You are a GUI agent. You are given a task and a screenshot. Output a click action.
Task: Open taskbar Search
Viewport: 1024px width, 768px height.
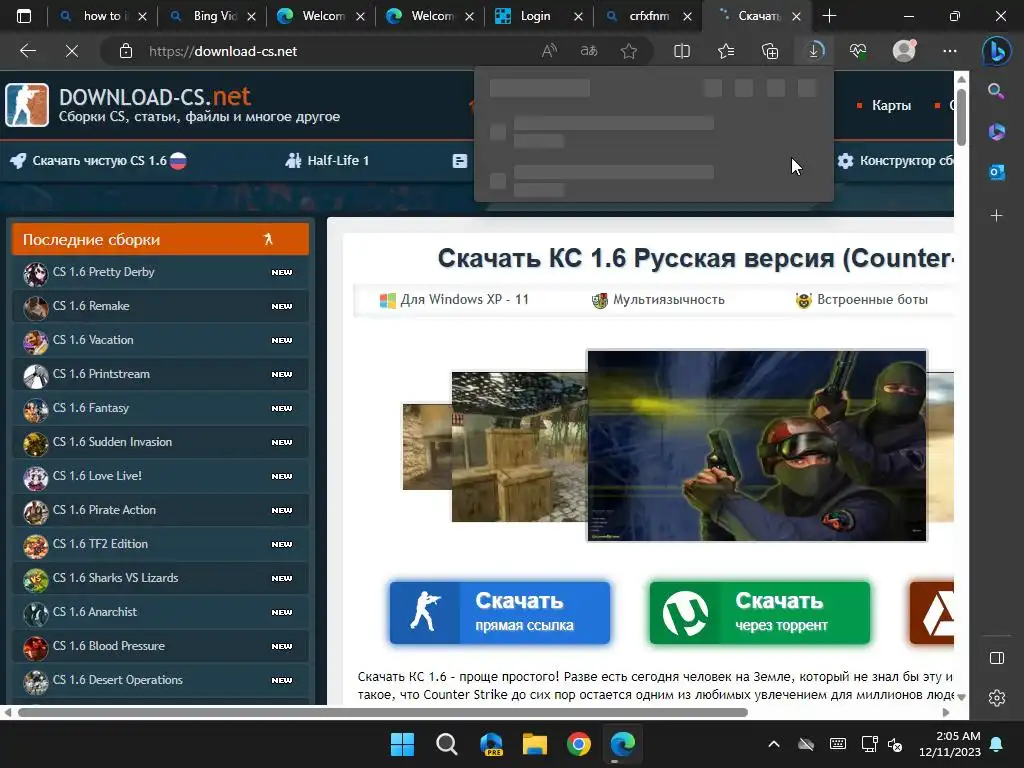[x=447, y=744]
